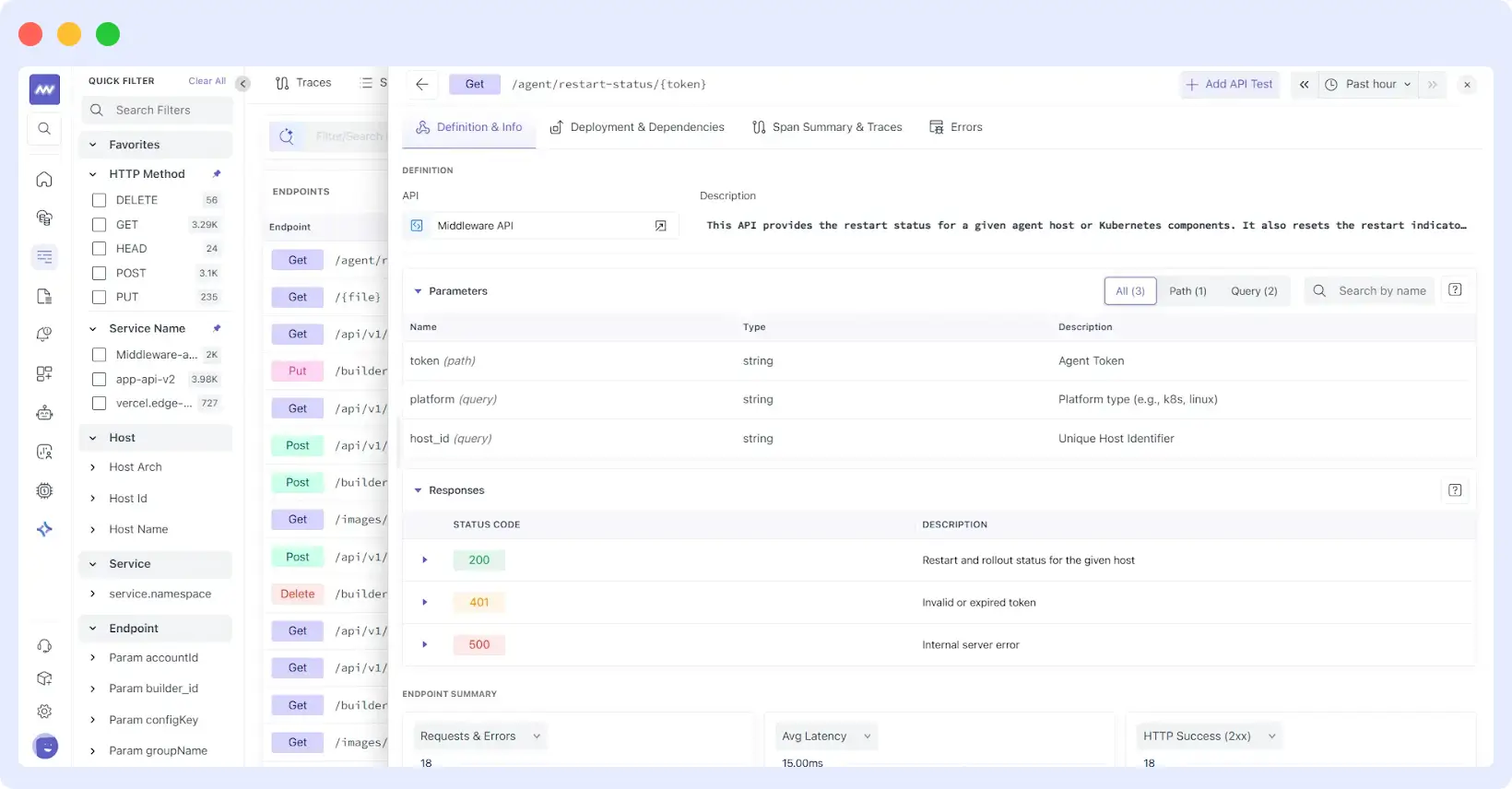Check the vercel.edge service checkbox

point(100,404)
